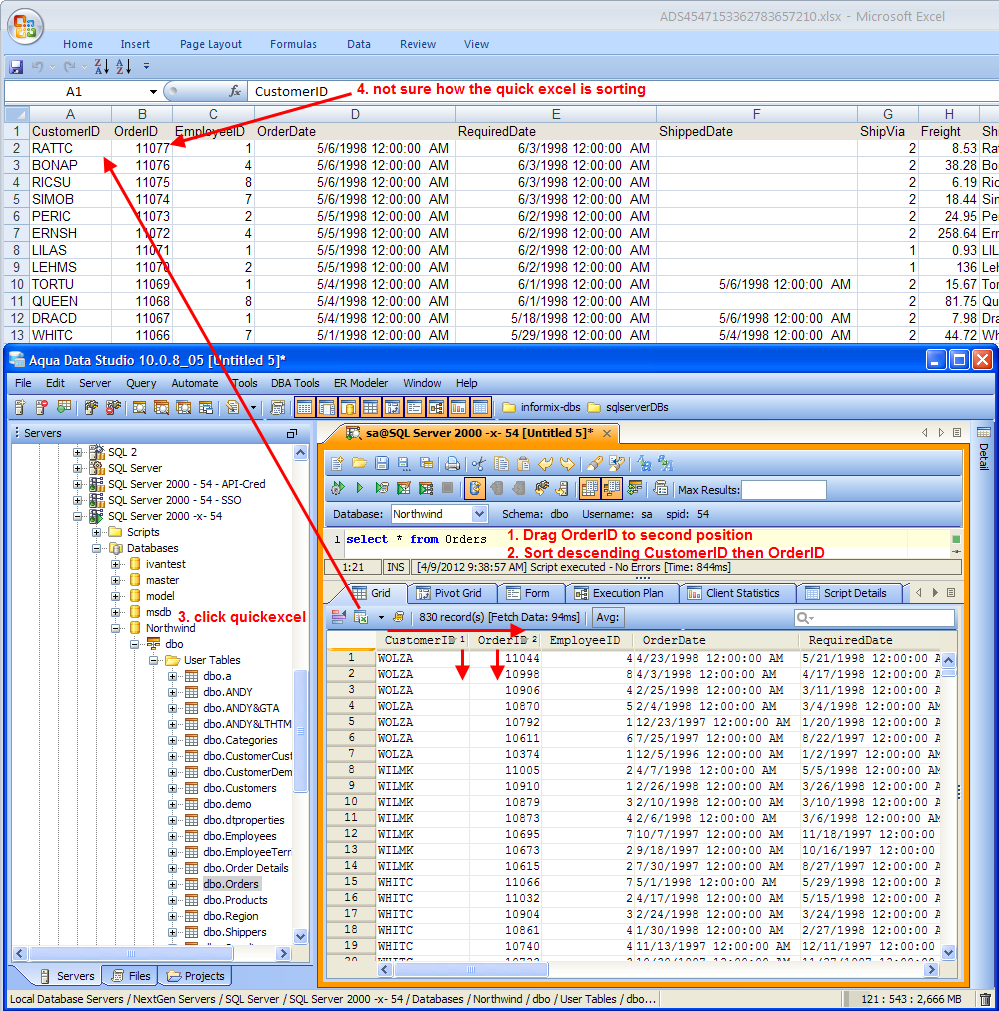Viewport: 999px width, 1011px height.
Task: Click the Execute Explain icon
Action: pos(426,489)
